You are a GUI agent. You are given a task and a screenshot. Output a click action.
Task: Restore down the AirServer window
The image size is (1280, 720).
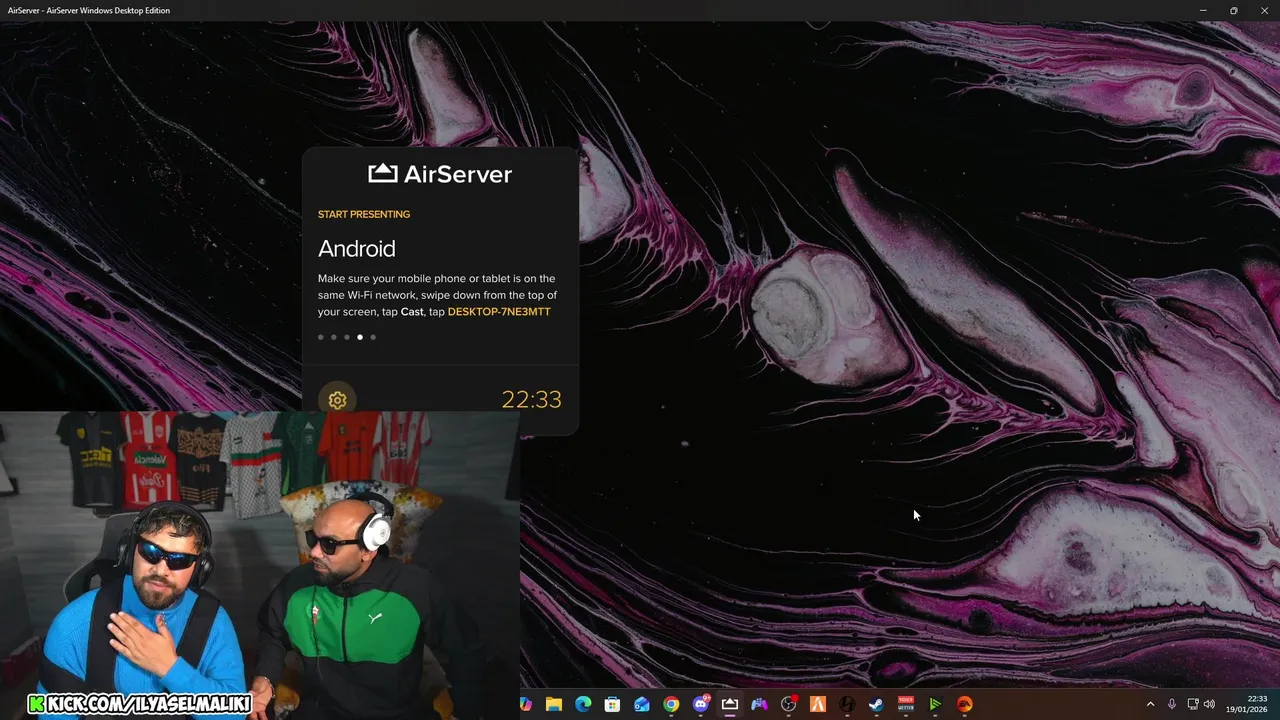tap(1233, 10)
